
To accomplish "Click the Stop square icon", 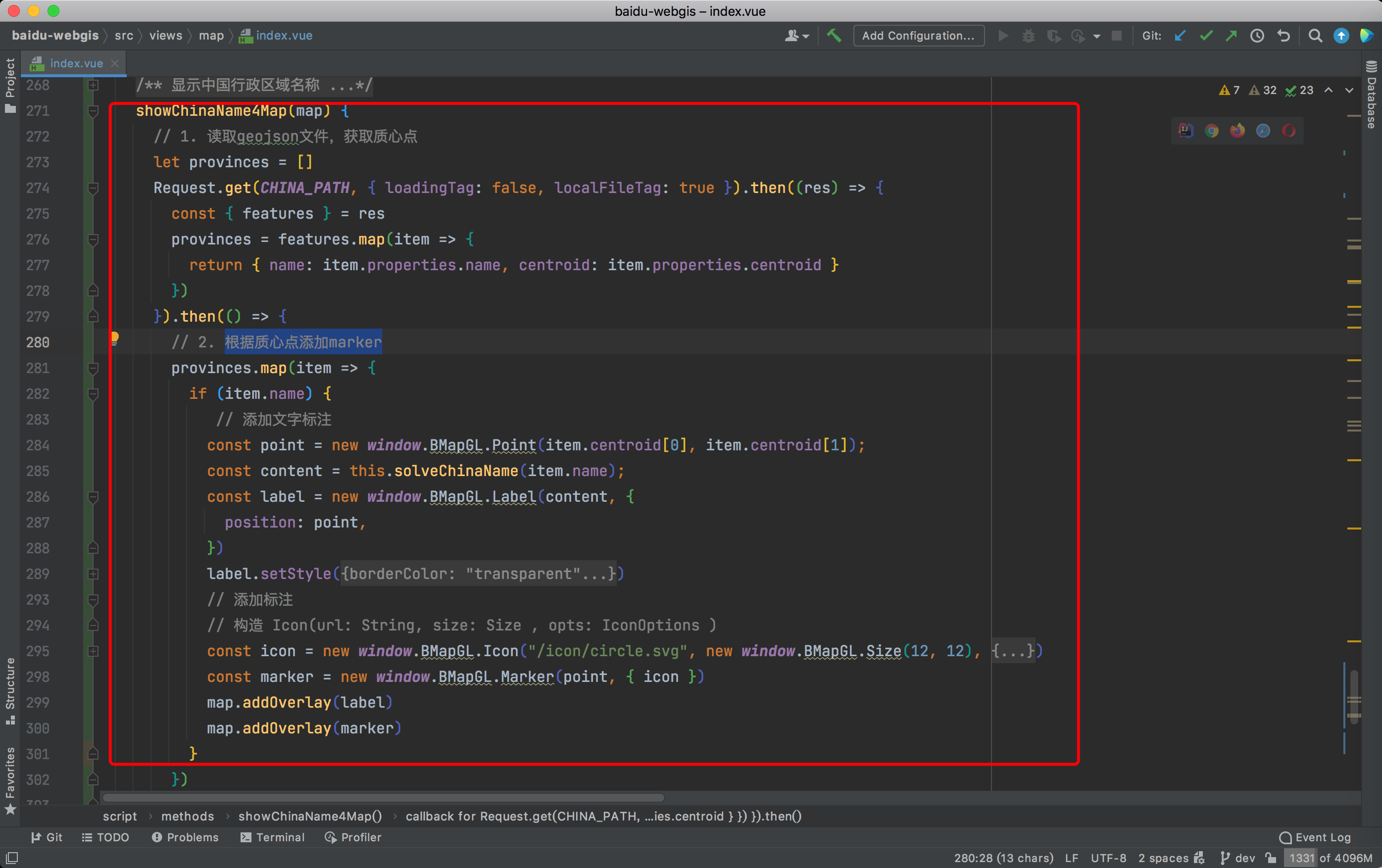I will coord(1116,36).
